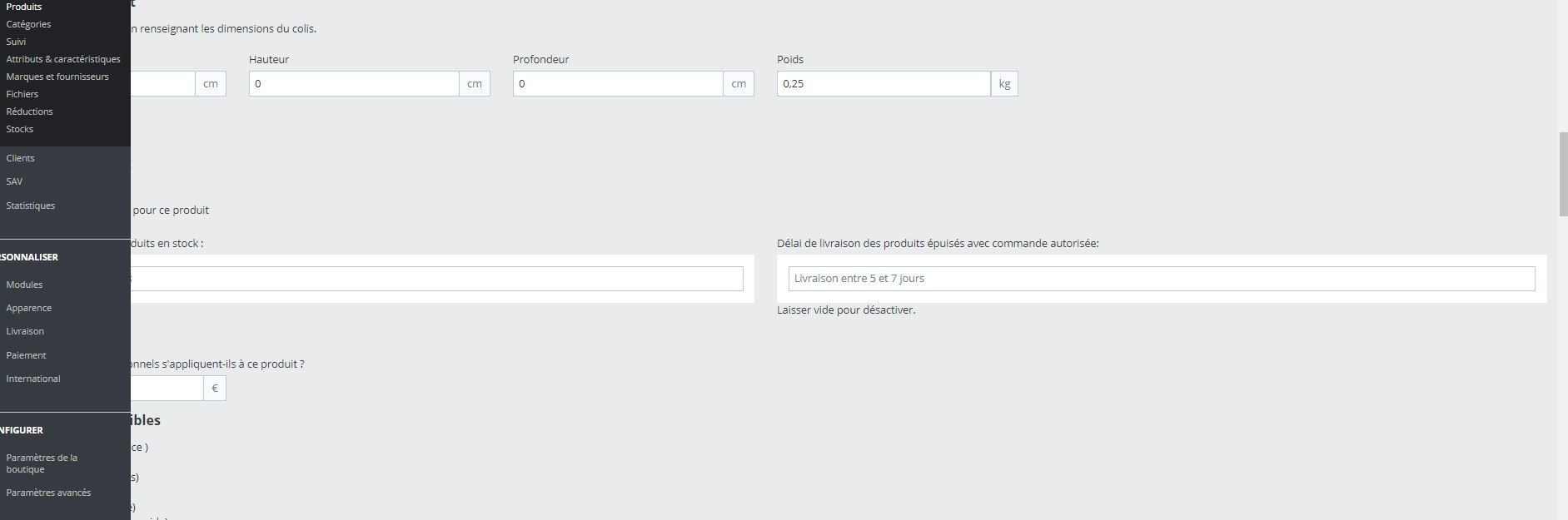The image size is (1568, 520).
Task: Click the page's vertical scrollbar thumb
Action: tap(1563, 175)
